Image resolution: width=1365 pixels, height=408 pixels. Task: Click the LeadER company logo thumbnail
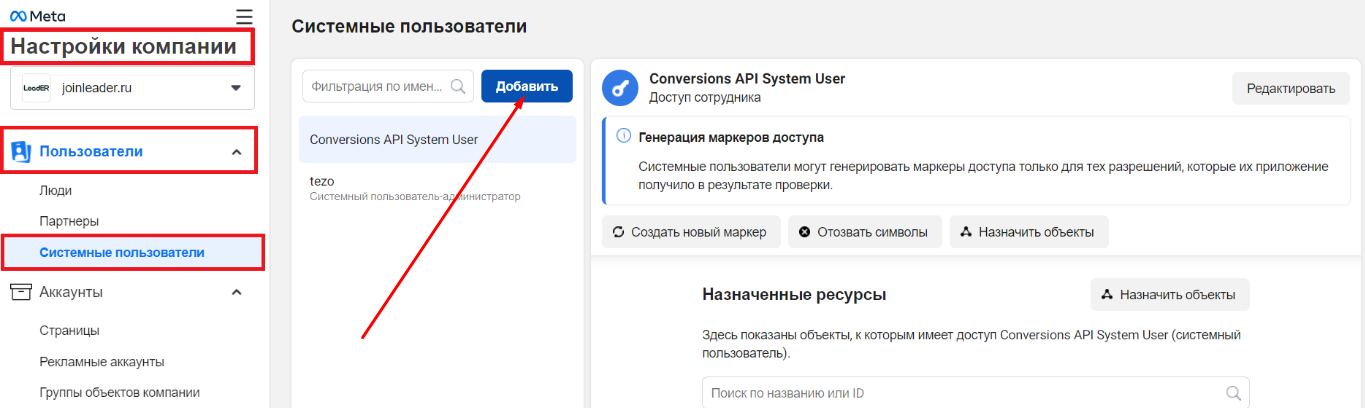click(36, 88)
